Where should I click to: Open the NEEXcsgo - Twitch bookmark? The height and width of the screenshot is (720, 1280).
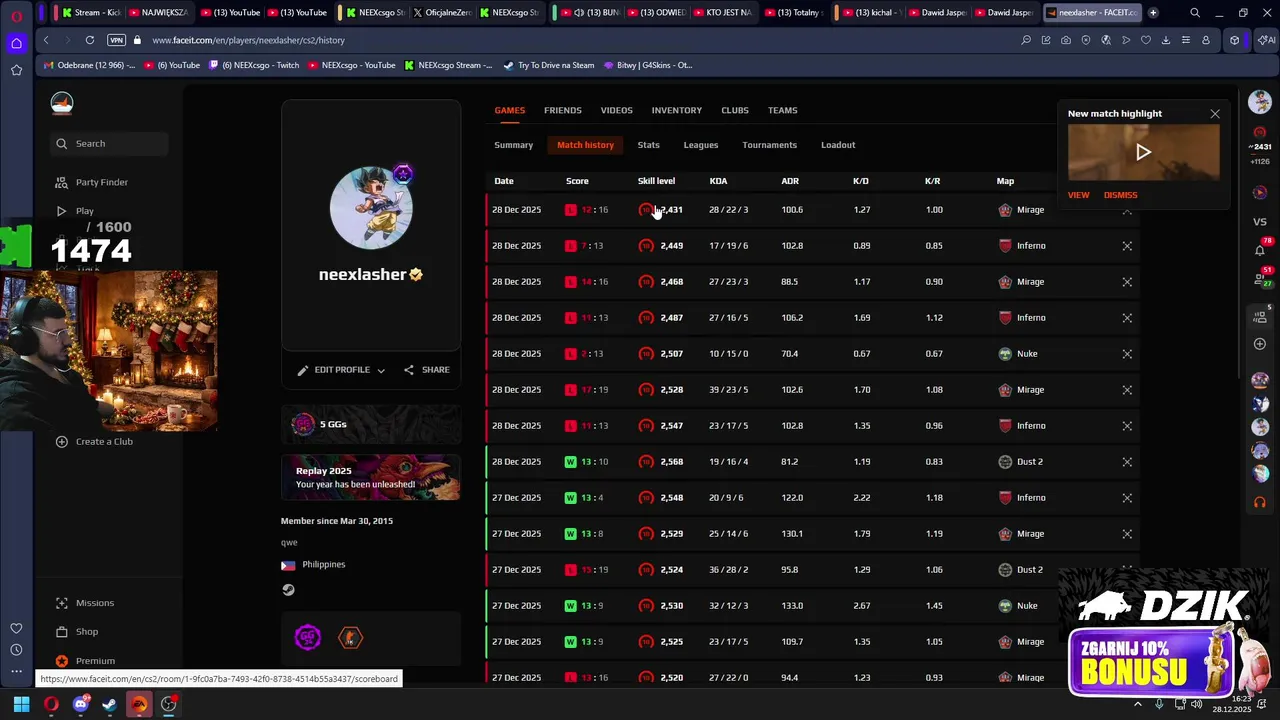click(253, 65)
